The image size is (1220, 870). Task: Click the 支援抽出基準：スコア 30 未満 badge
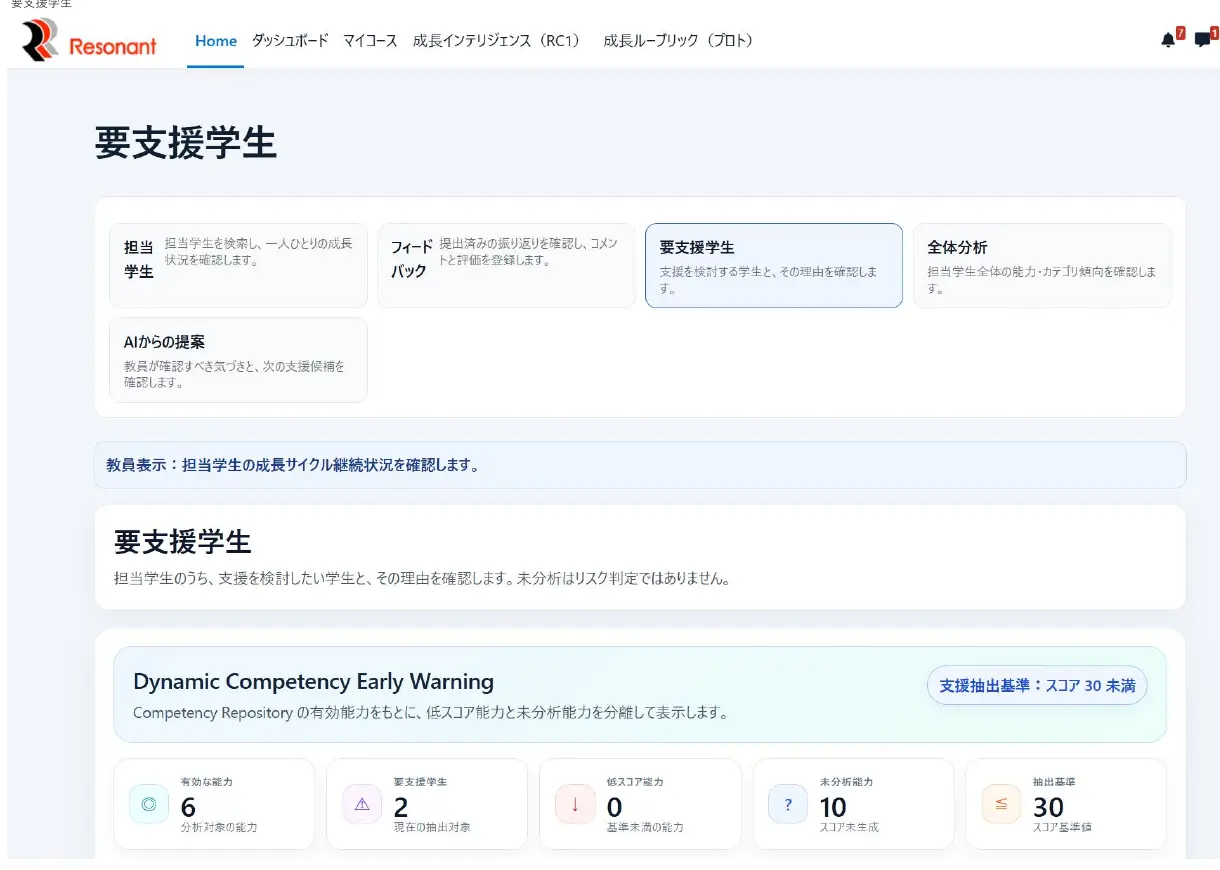click(x=1037, y=686)
